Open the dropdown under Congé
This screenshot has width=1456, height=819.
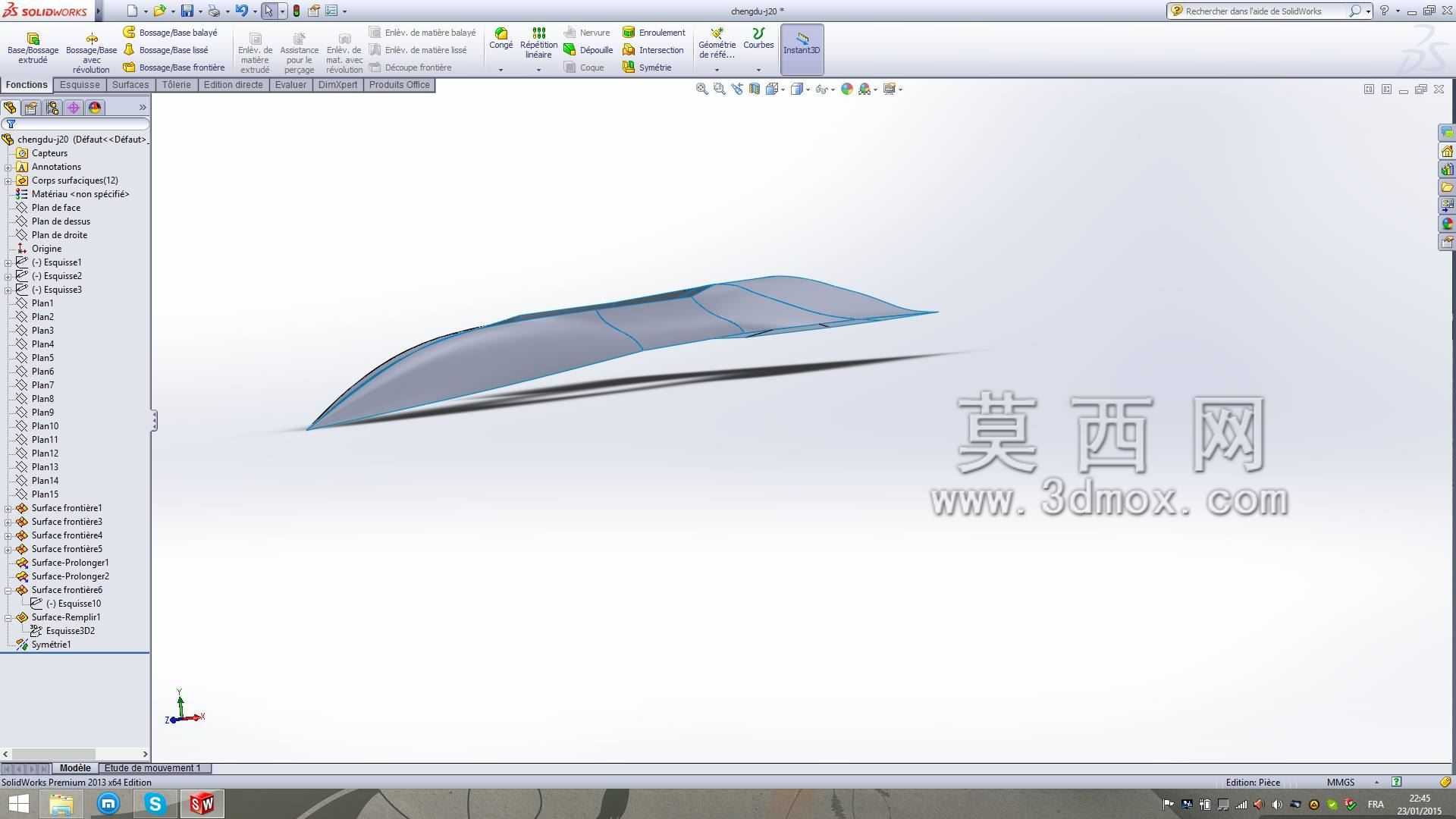(500, 70)
